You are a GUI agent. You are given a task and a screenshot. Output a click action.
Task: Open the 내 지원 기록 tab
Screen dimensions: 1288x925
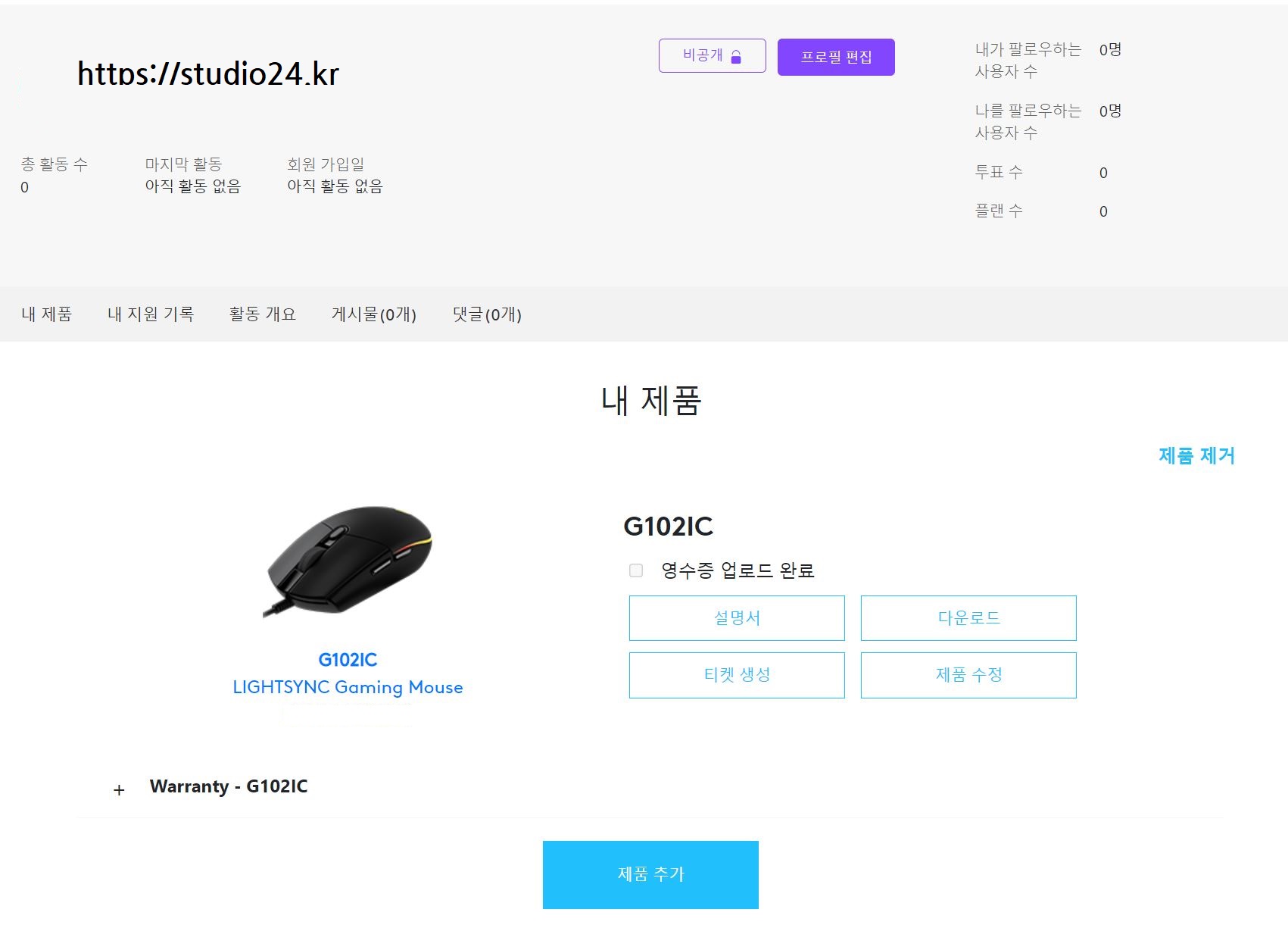[151, 314]
